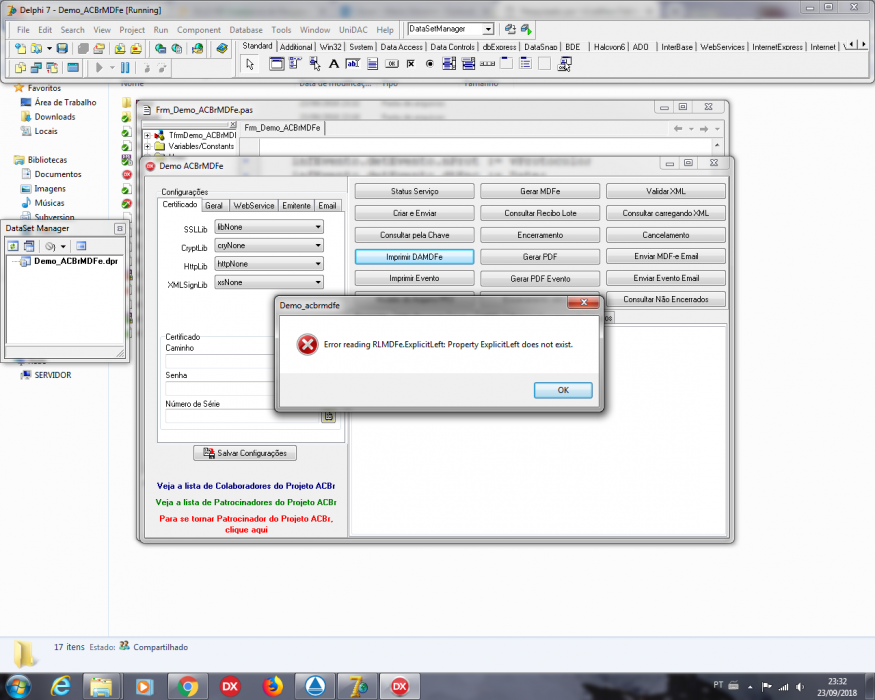Open Firefox from the taskbar
The width and height of the screenshot is (875, 700).
click(273, 686)
